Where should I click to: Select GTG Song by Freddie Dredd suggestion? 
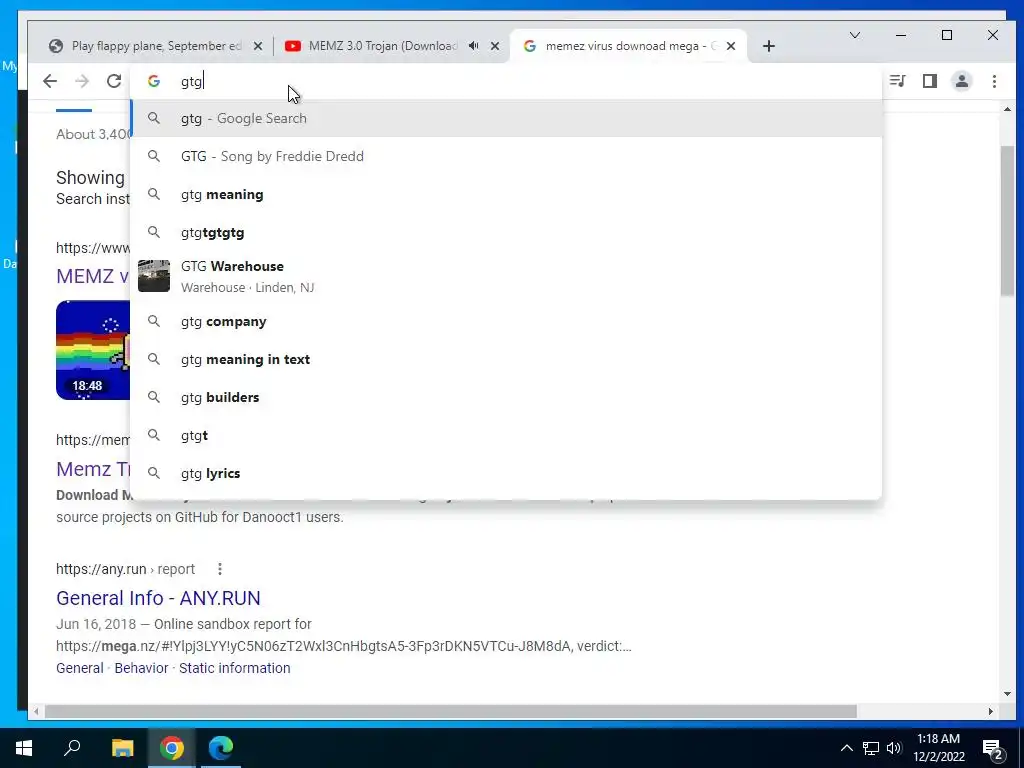click(506, 156)
